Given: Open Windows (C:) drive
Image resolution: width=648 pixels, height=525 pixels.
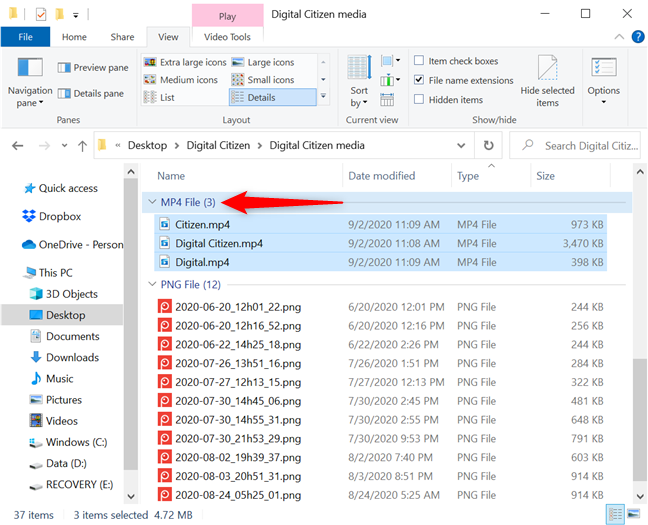Looking at the screenshot, I should (68, 442).
